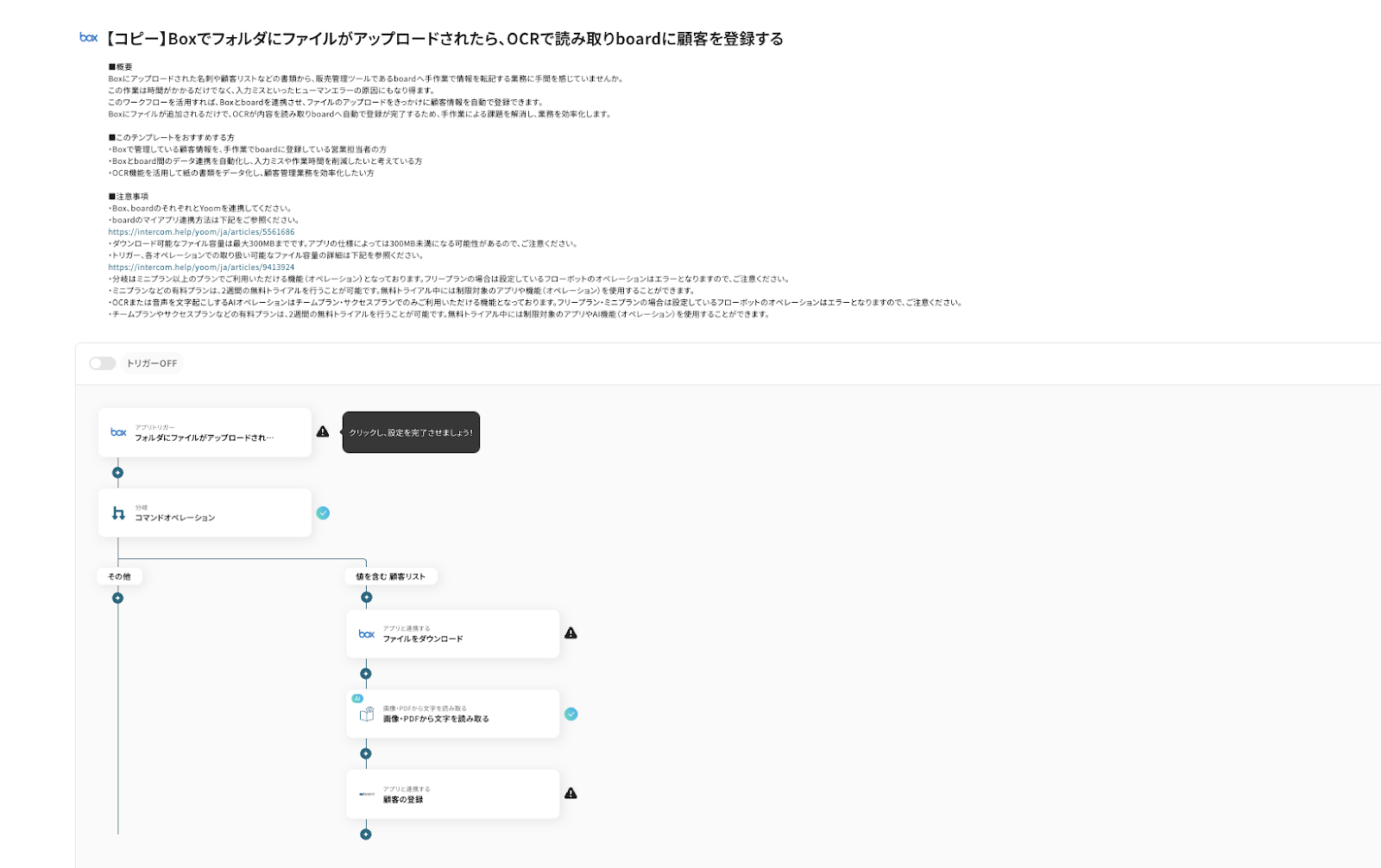Click the warning icon beside 顧客の登録

point(571,794)
